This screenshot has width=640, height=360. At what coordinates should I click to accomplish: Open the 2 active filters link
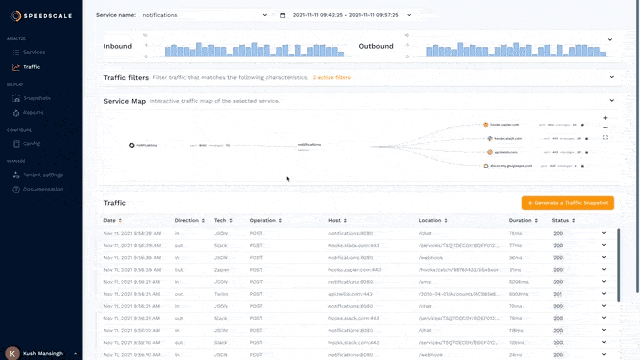point(332,78)
